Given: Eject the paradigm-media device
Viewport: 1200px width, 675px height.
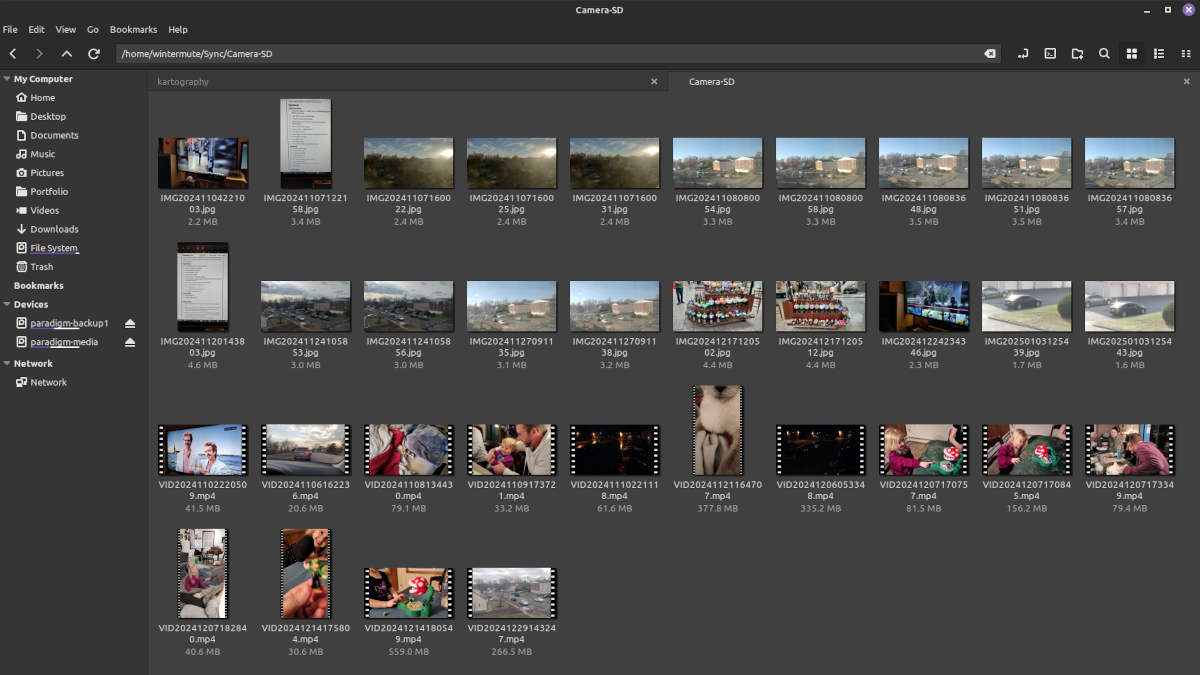Looking at the screenshot, I should pyautogui.click(x=130, y=342).
